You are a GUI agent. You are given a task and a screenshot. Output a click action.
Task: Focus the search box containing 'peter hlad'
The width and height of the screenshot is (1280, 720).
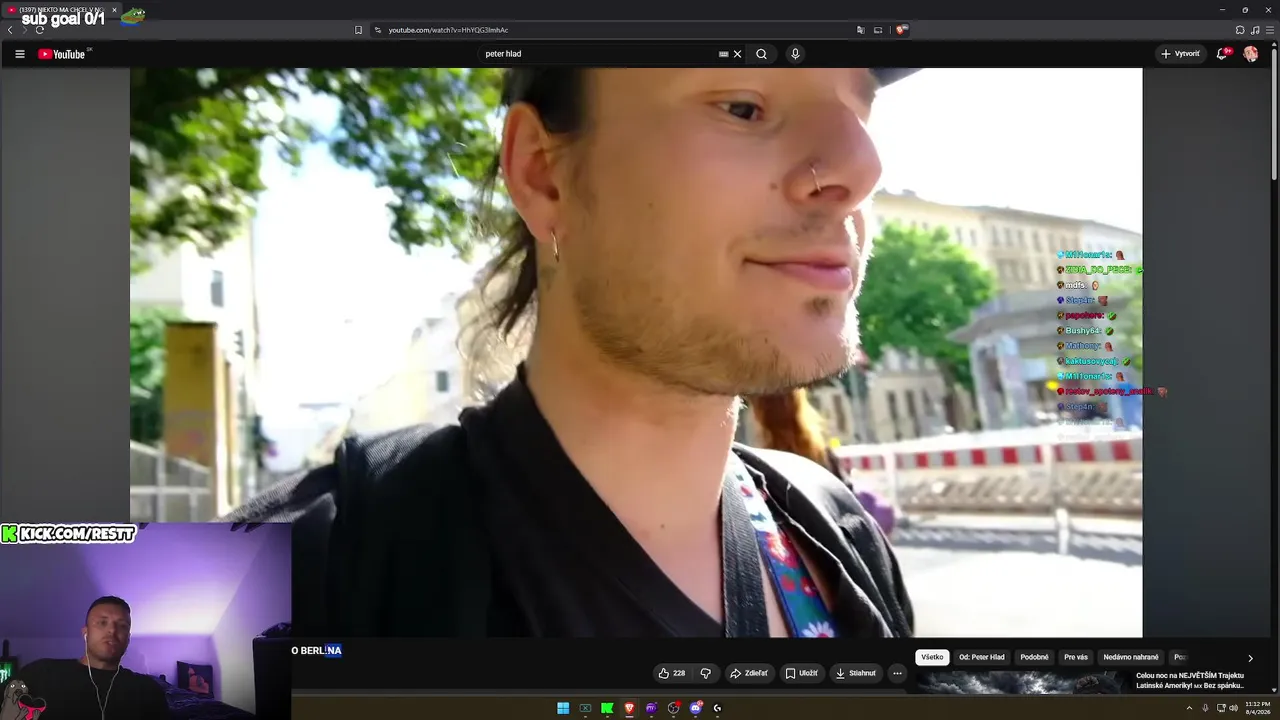[x=598, y=54]
